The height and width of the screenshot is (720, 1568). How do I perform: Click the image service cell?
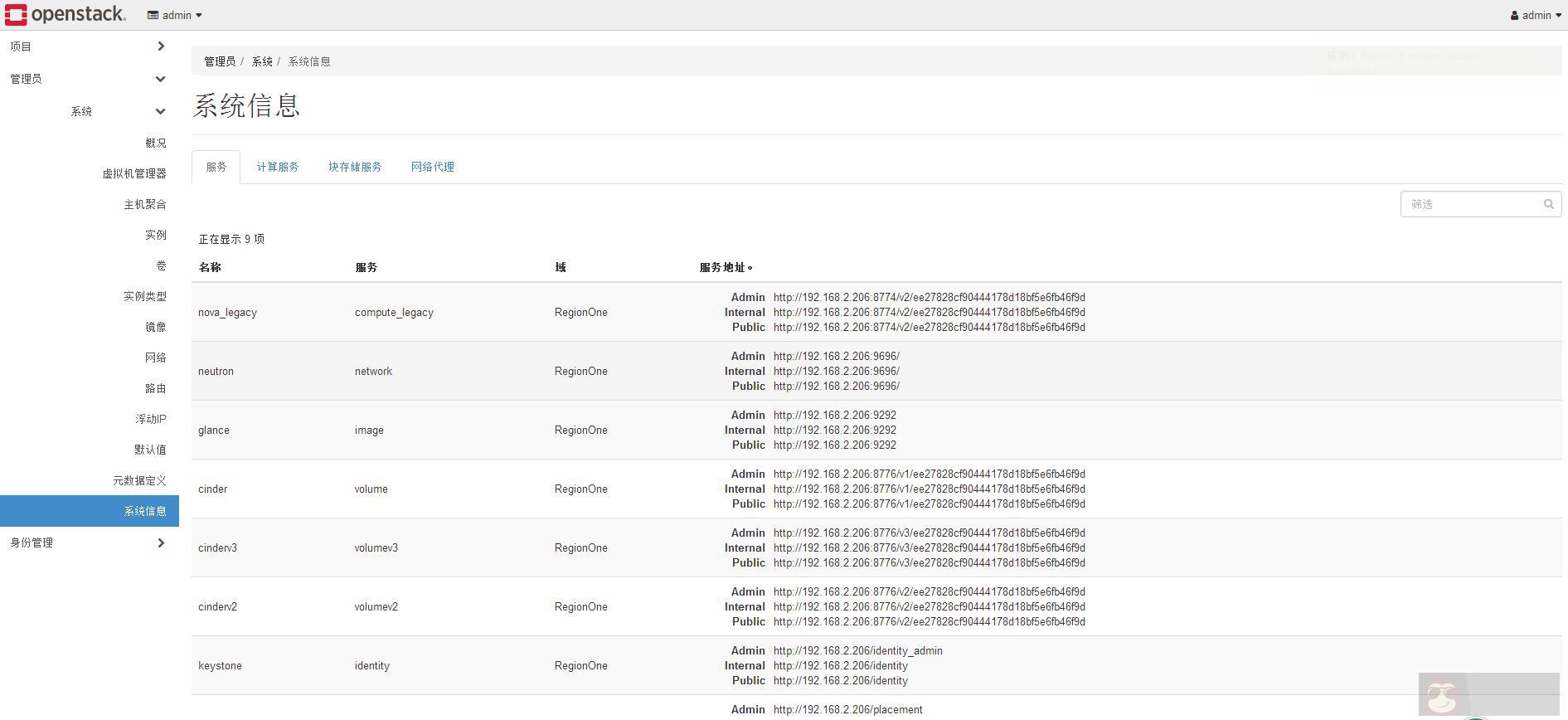tap(369, 431)
